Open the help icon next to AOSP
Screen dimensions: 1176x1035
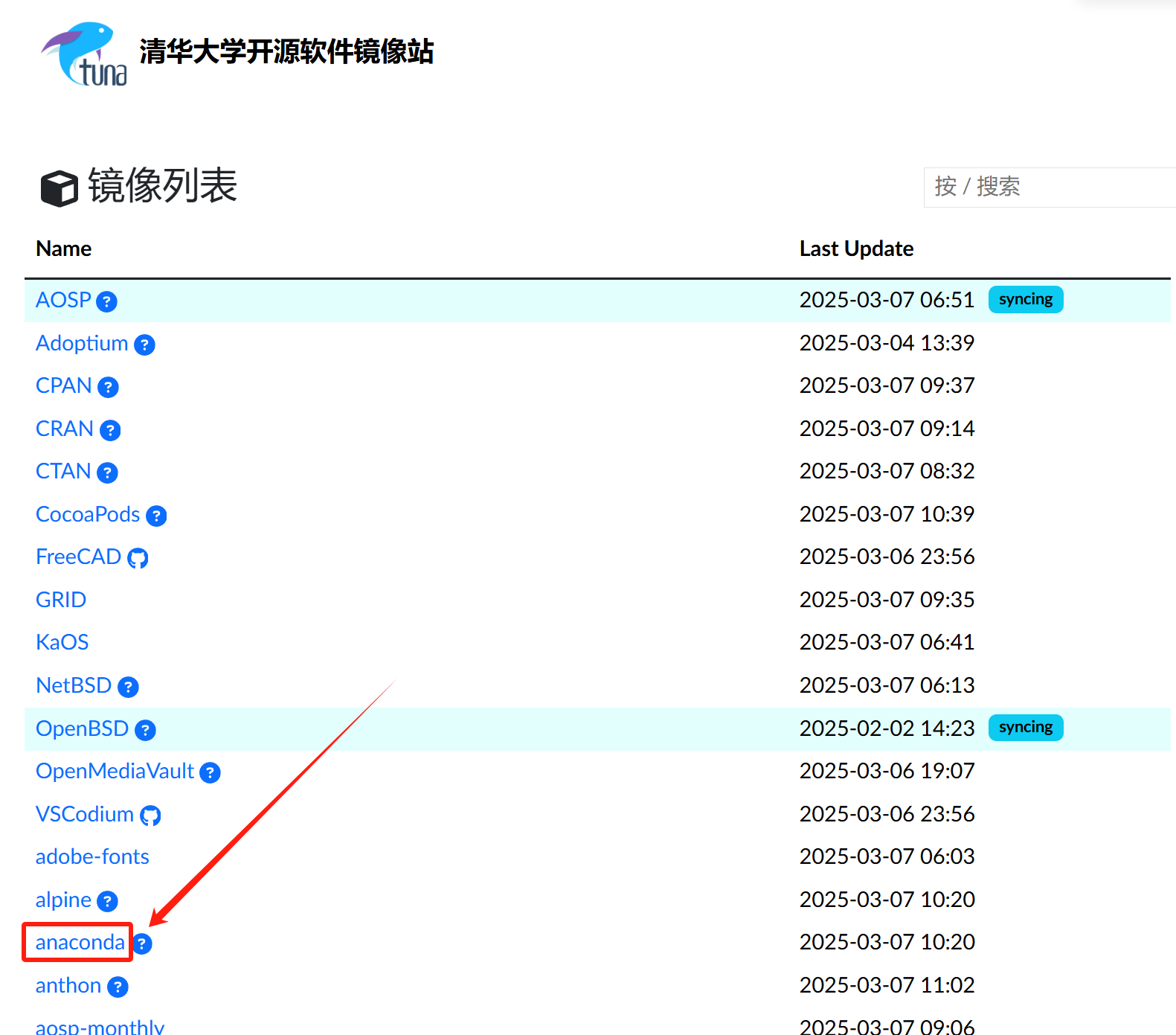107,301
